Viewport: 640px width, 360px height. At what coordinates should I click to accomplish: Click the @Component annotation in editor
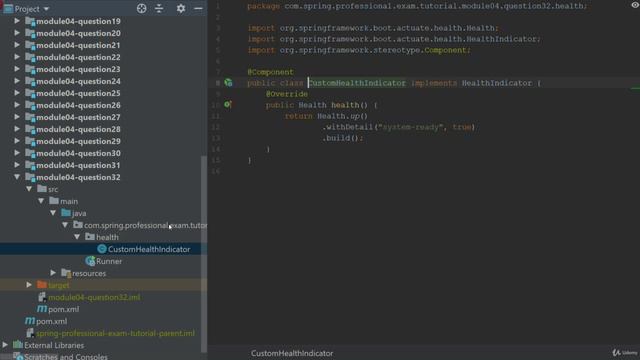click(x=270, y=72)
